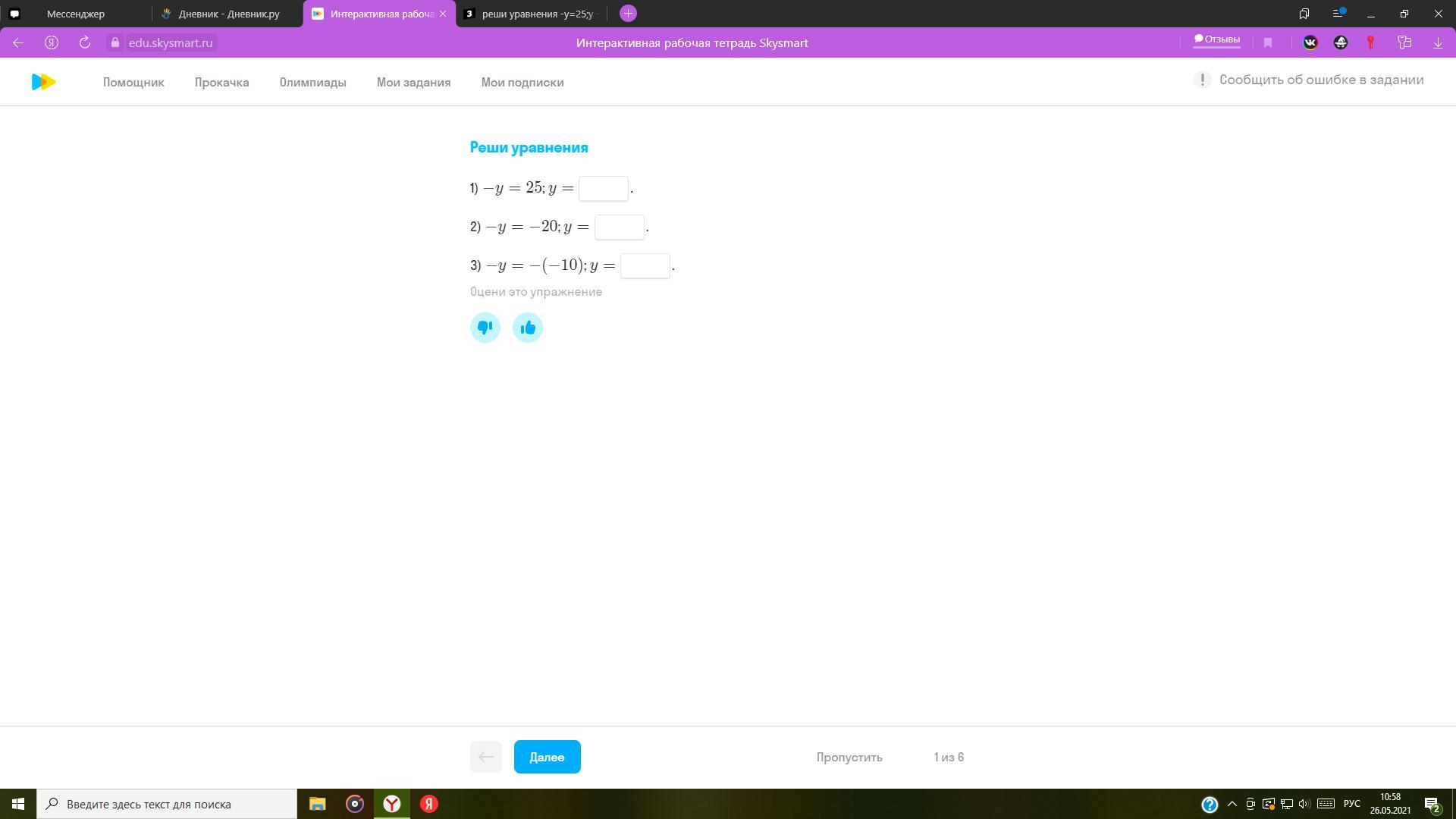Click the answer field for equation 3
Screen dimensions: 1456x819
coord(645,265)
